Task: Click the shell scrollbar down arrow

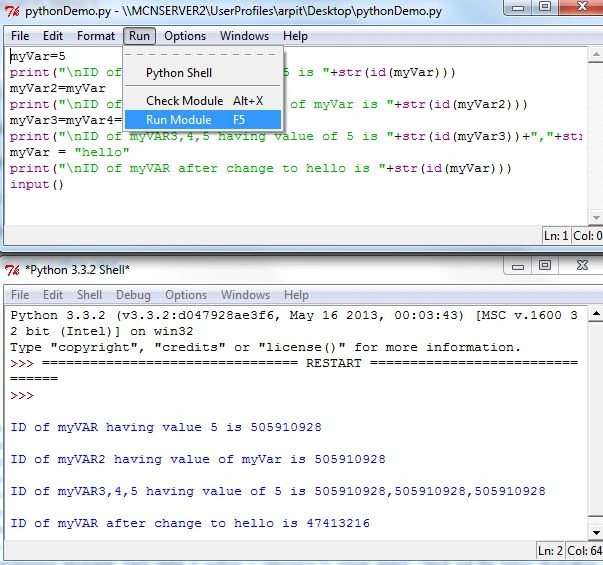Action: [596, 533]
